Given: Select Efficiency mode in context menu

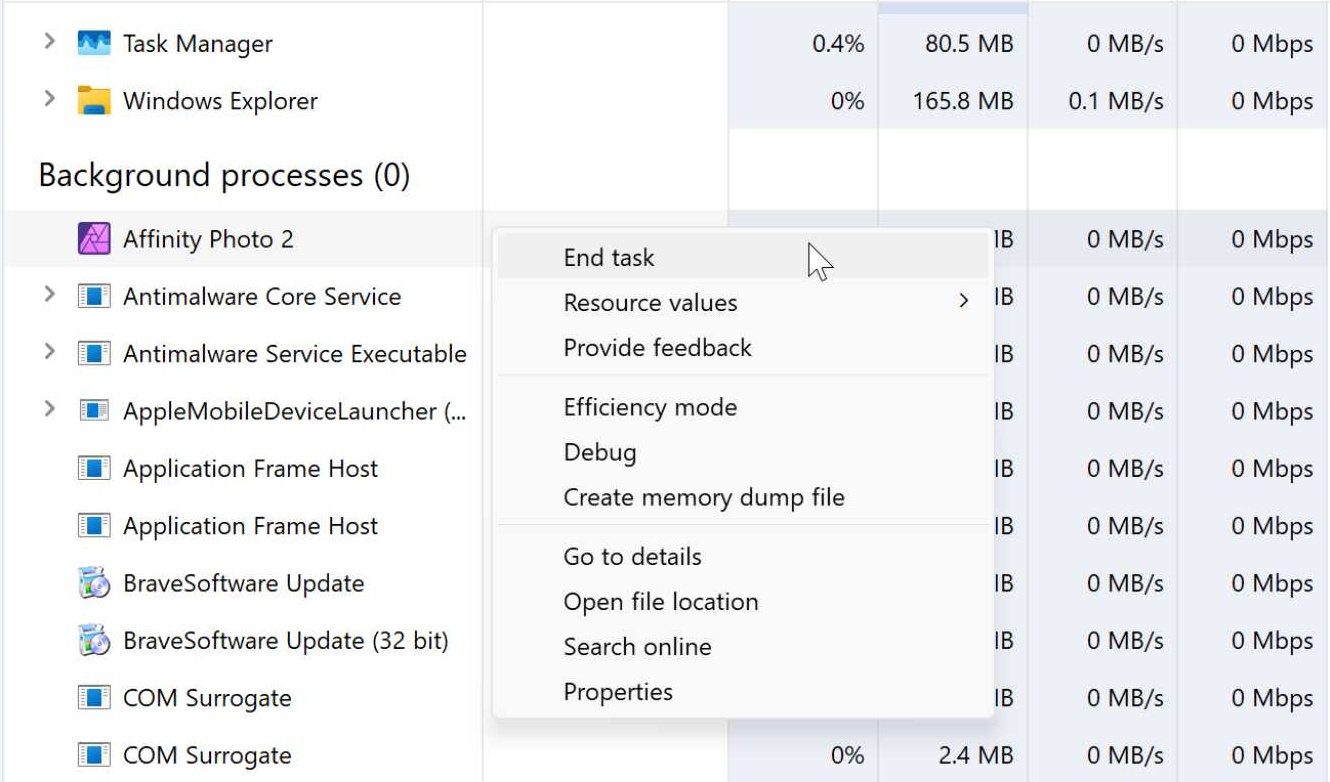Looking at the screenshot, I should coord(650,408).
